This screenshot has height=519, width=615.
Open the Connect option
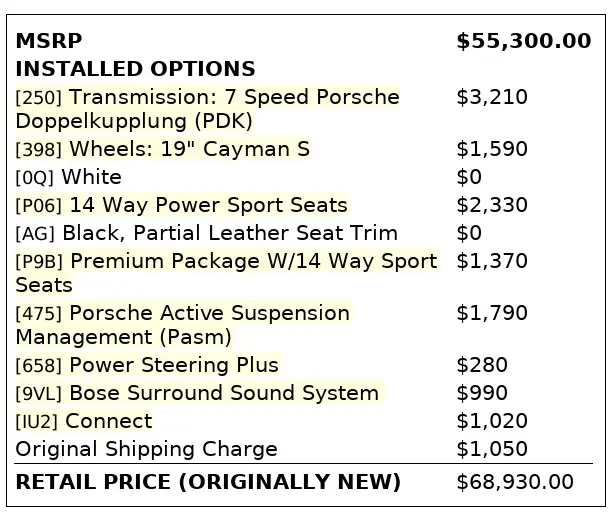(109, 422)
